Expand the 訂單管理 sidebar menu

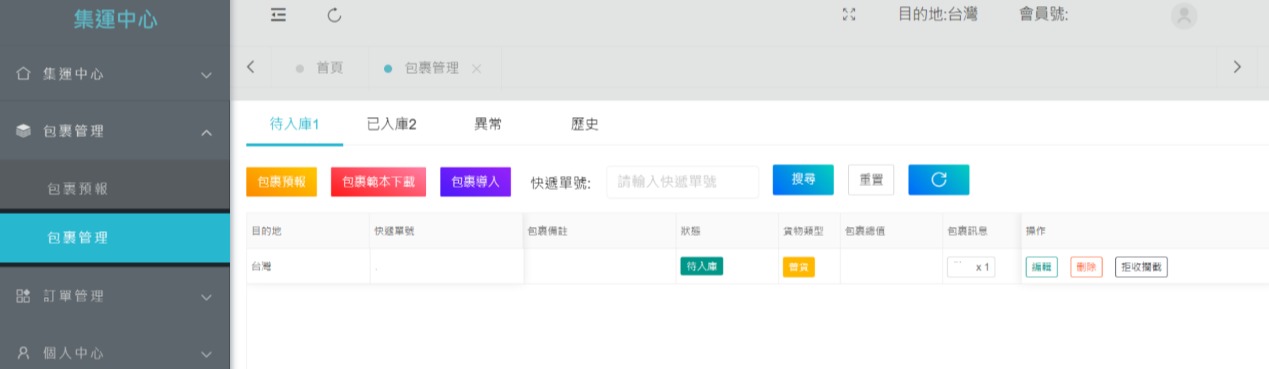115,296
